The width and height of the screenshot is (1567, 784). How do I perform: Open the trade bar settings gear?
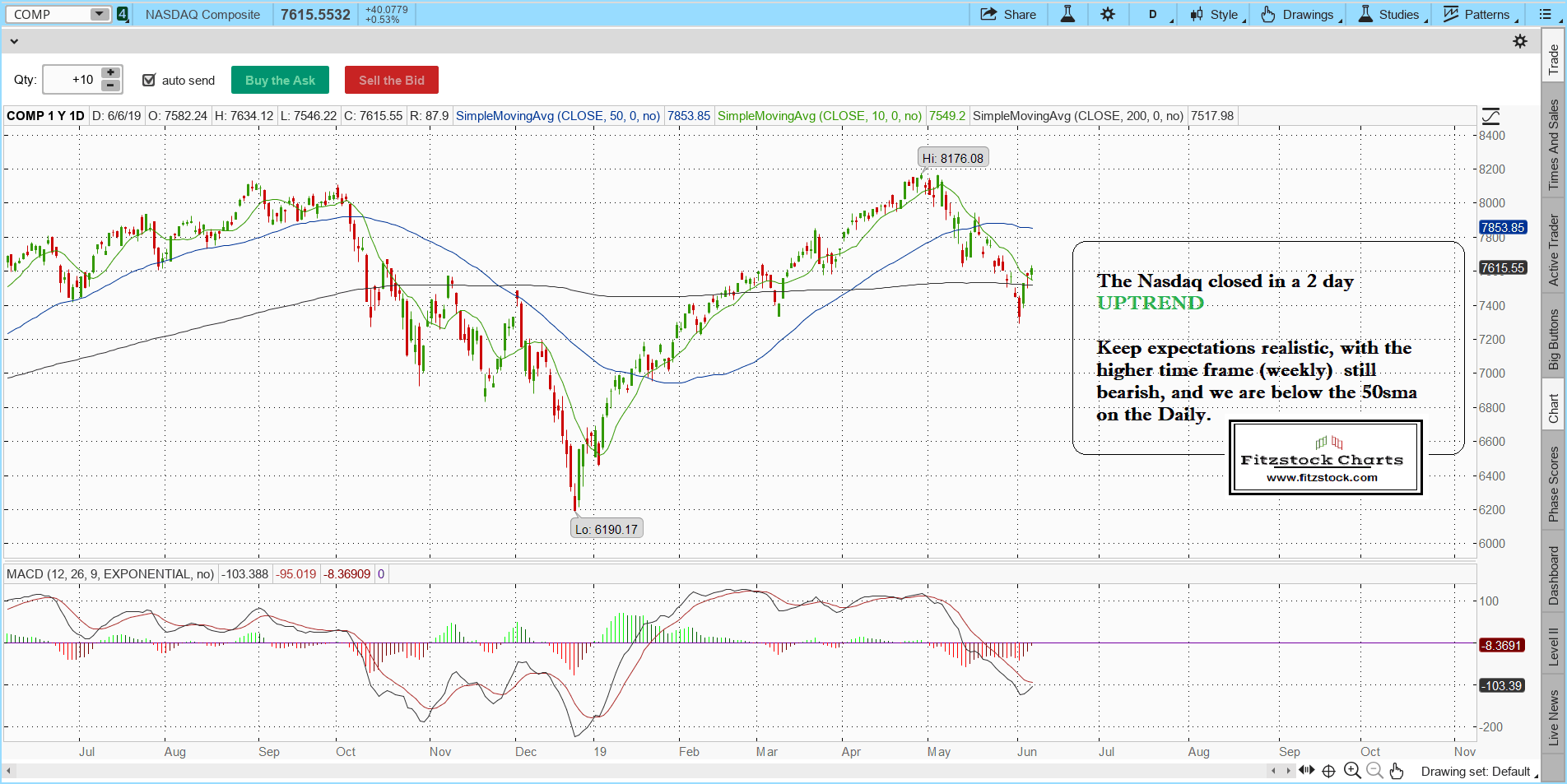tap(1520, 41)
